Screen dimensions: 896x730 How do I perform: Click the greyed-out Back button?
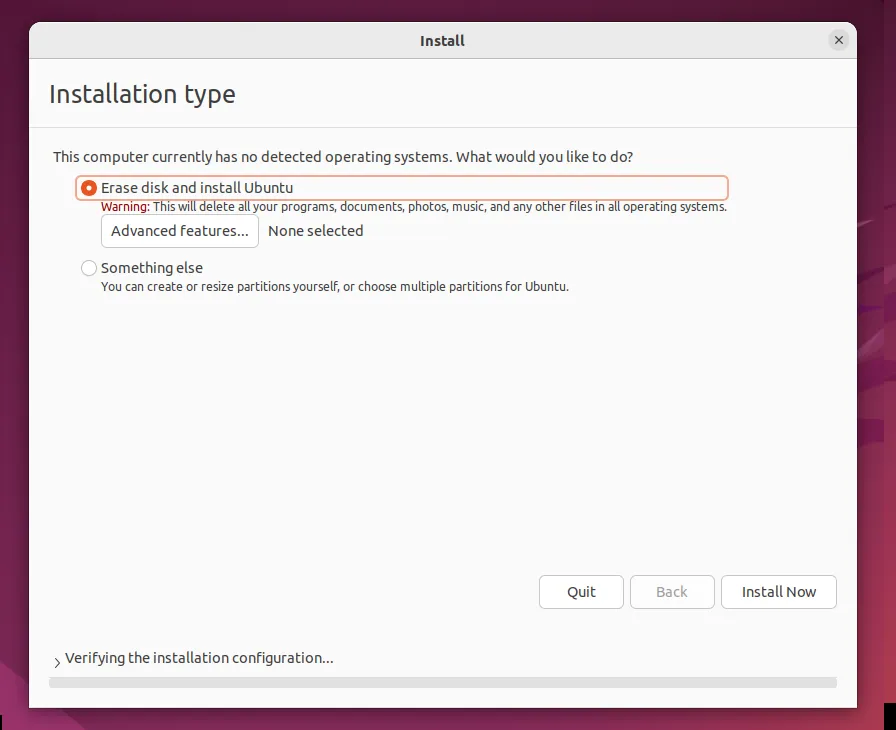click(672, 592)
